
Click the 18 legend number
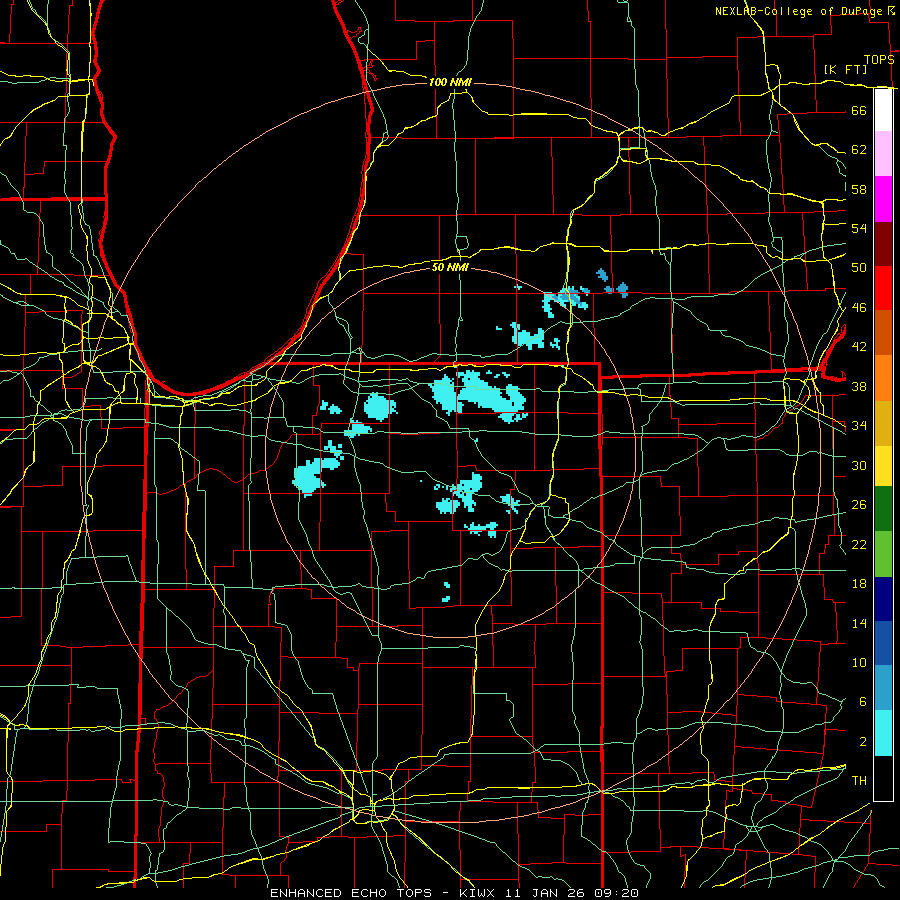click(859, 584)
